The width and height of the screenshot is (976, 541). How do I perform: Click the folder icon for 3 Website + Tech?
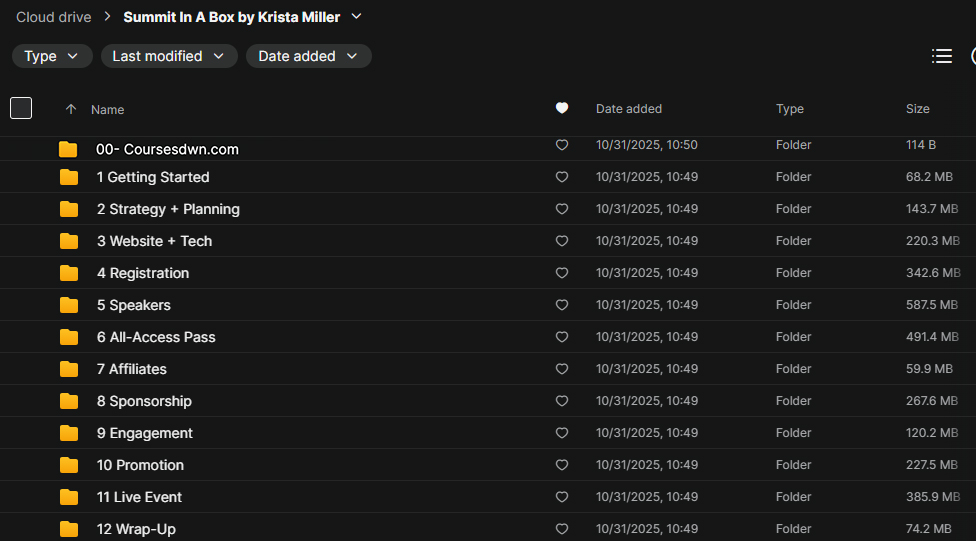click(69, 241)
